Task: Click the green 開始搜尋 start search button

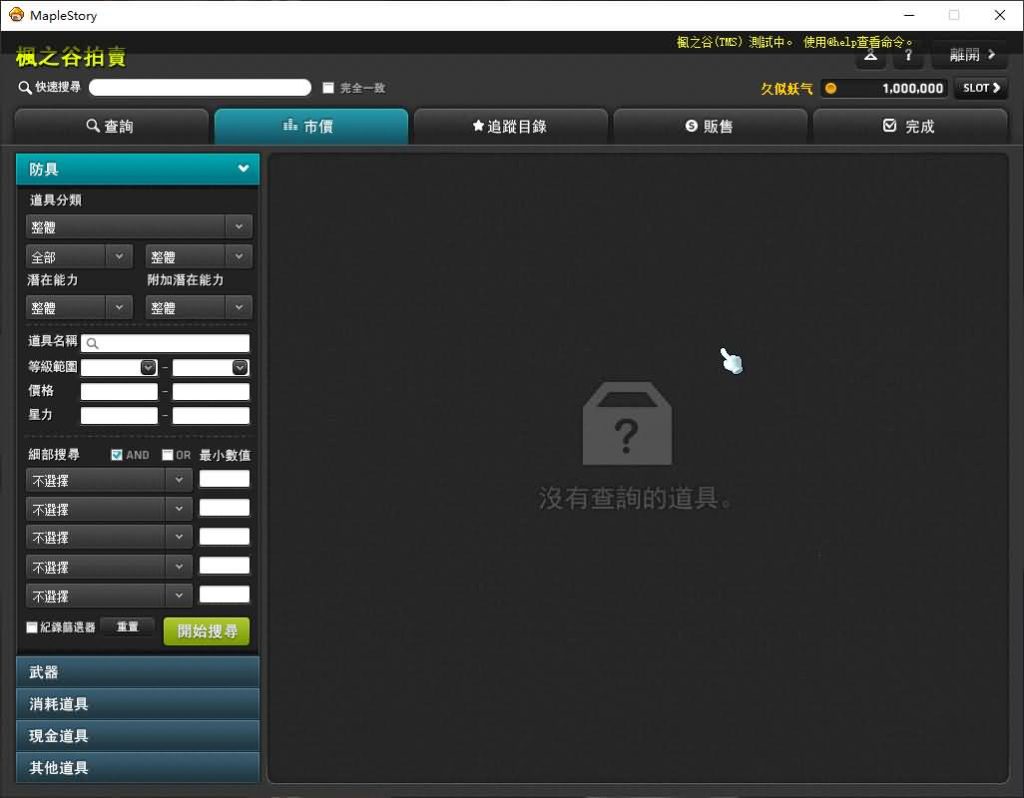Action: pos(206,631)
